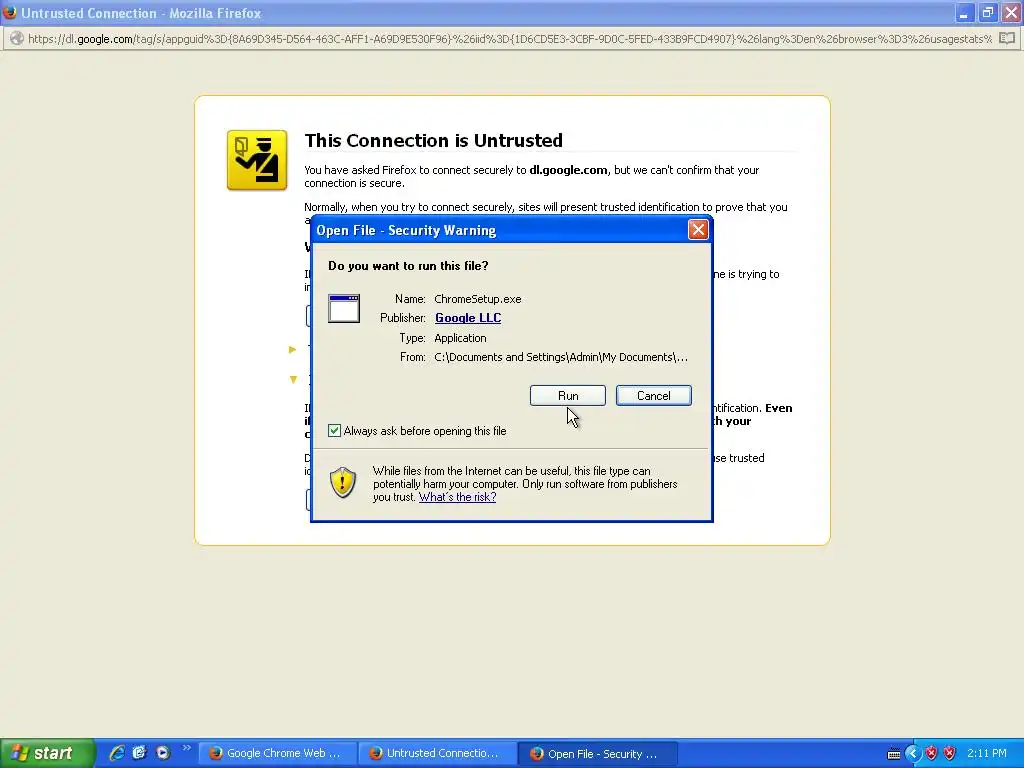The image size is (1024, 768).
Task: Collapse the expanded downward yellow triangle section
Action: (293, 379)
